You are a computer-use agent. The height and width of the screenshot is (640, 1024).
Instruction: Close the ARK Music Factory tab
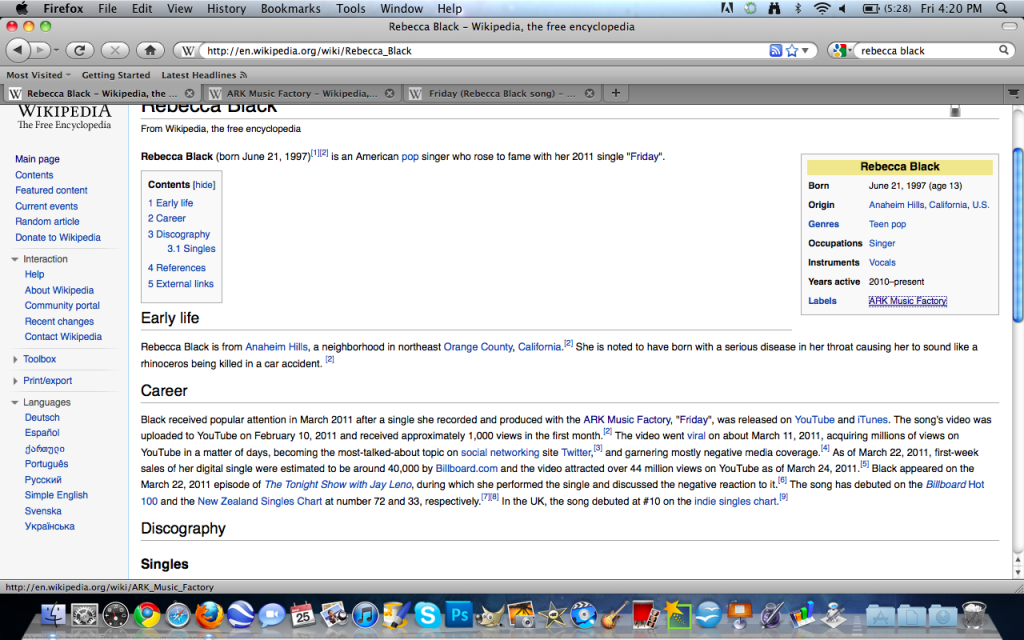click(x=389, y=93)
